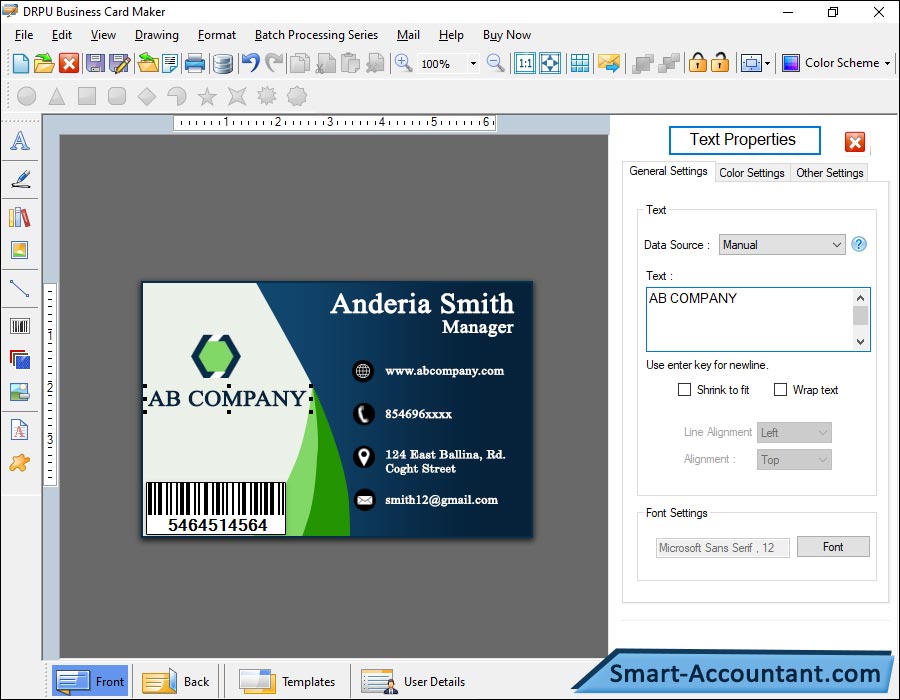Switch to the Back card side
Screen dimensions: 900x700
[x=176, y=681]
